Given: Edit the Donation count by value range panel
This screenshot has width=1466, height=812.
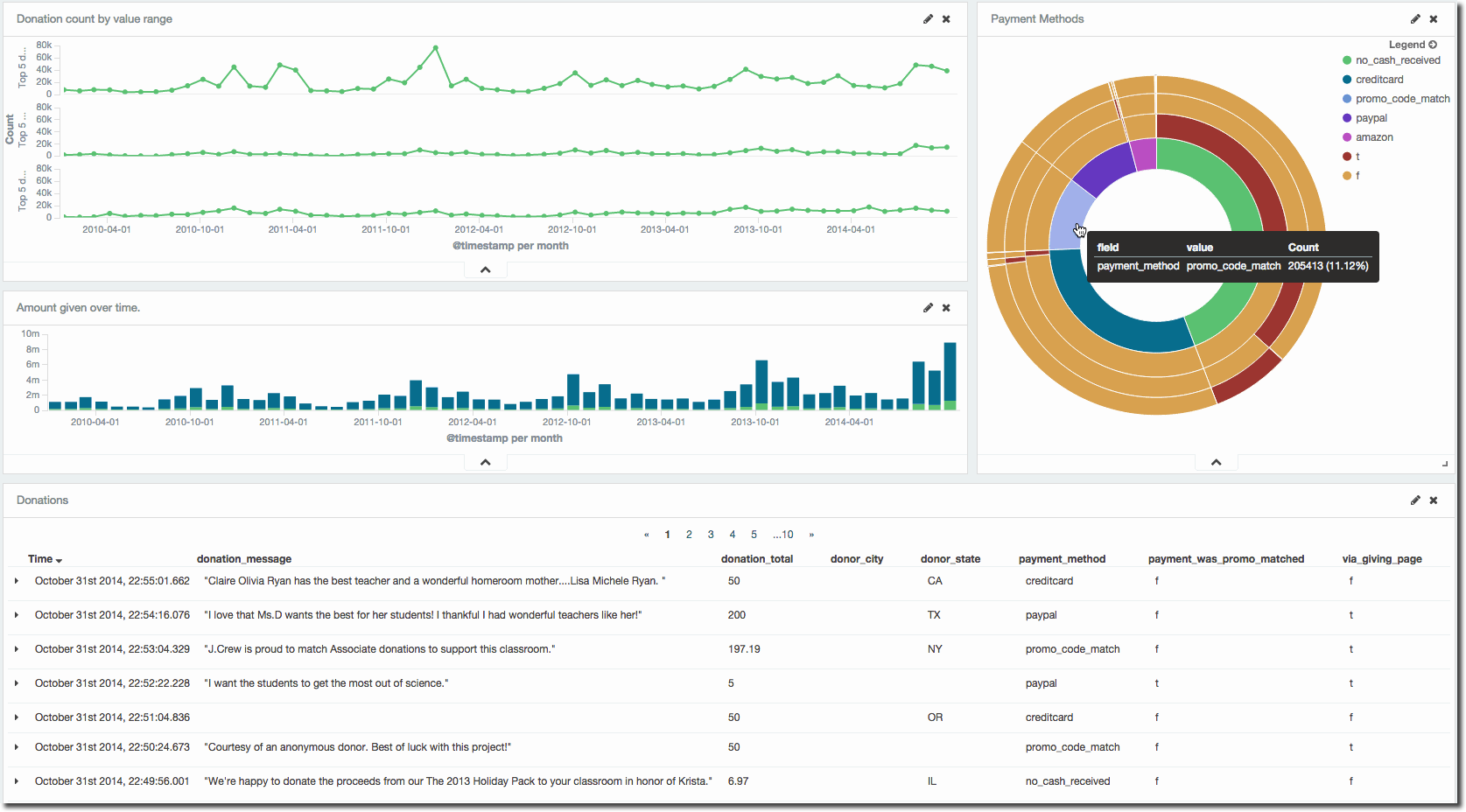Looking at the screenshot, I should pyautogui.click(x=928, y=19).
